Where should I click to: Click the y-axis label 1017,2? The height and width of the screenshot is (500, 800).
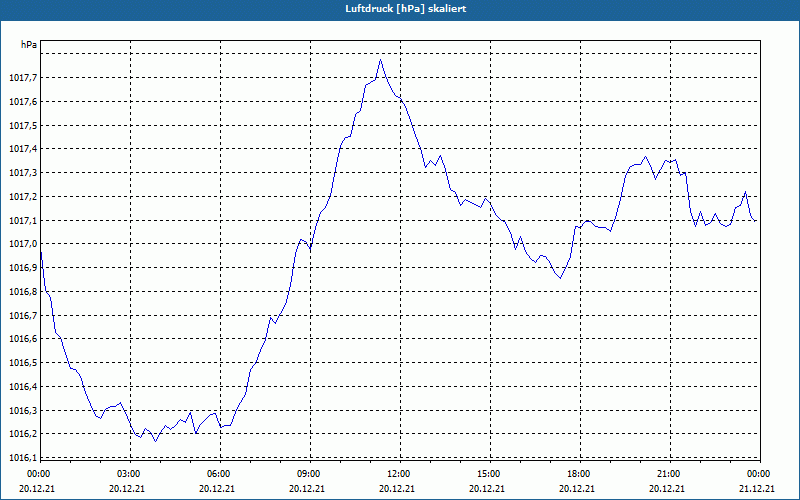pos(23,197)
